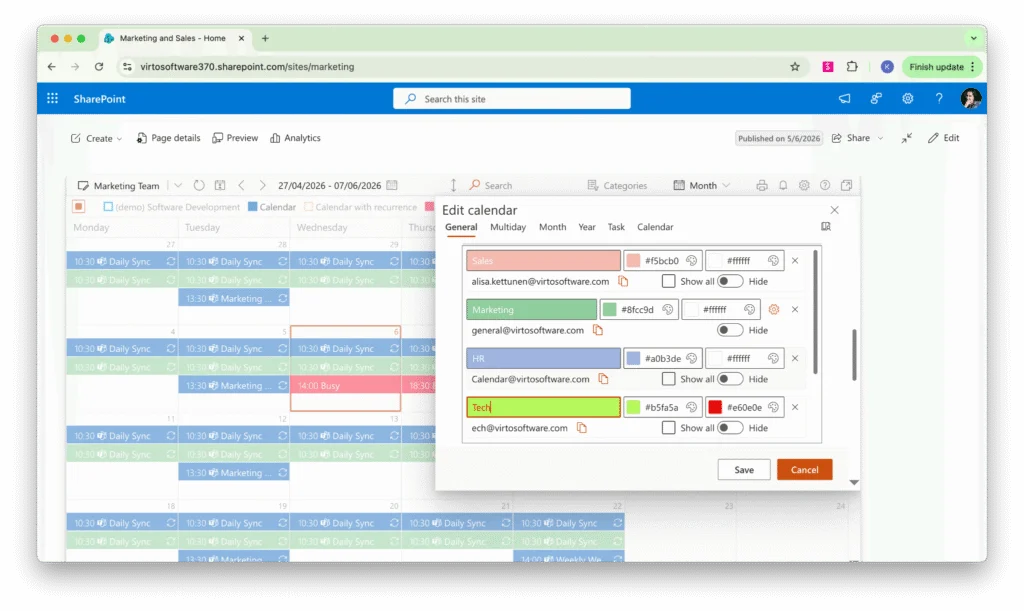Expand the Create menu chevron
The image size is (1024, 611).
coord(120,138)
